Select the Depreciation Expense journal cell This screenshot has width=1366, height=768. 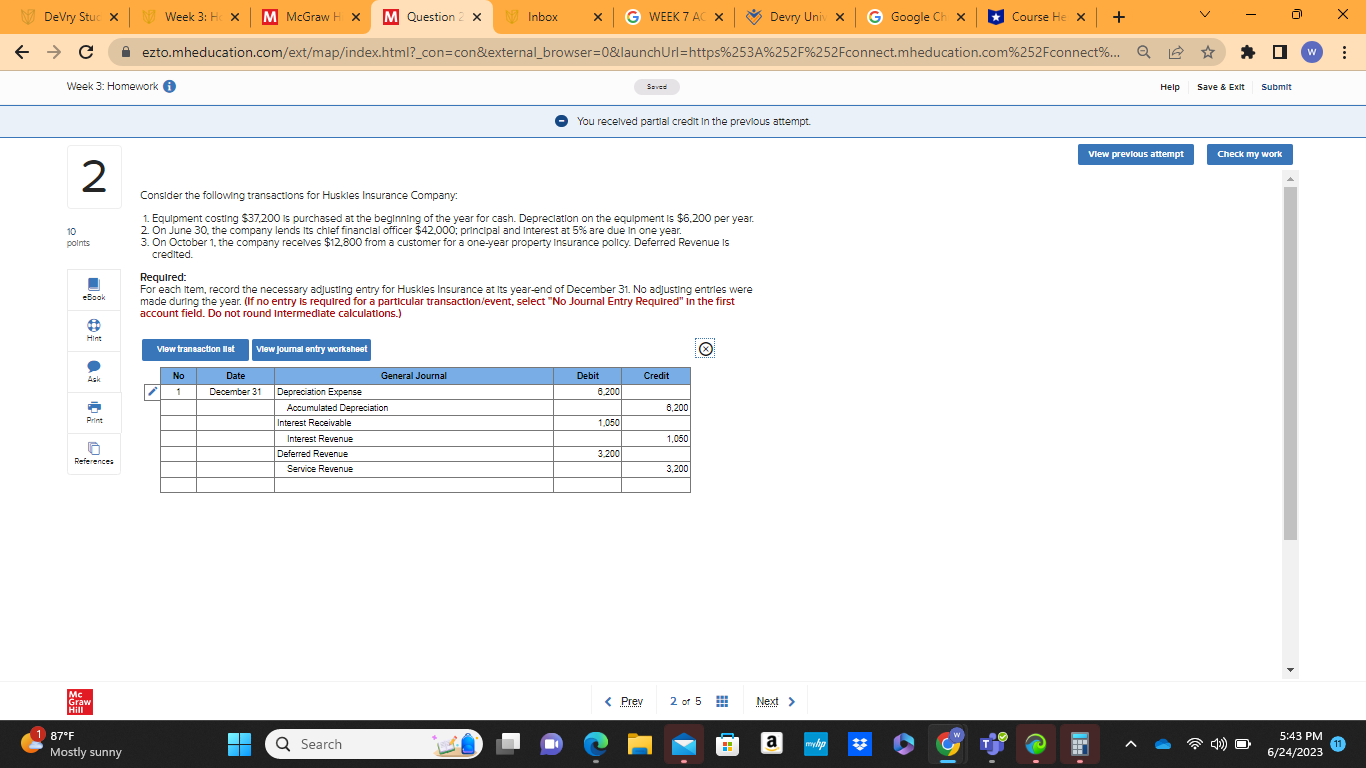tap(414, 392)
